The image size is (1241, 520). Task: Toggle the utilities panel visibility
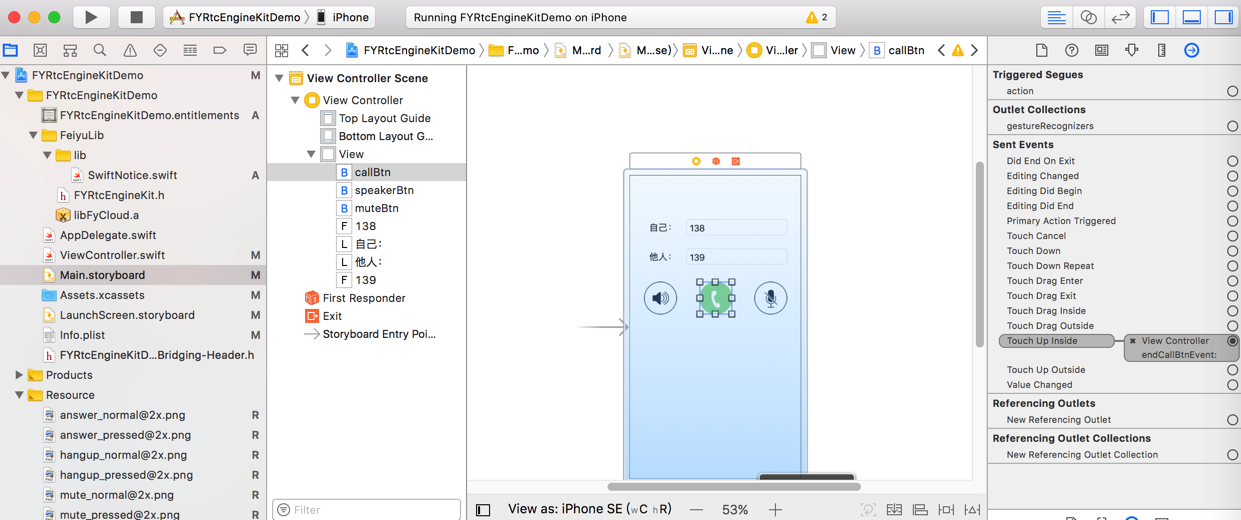[x=1224, y=17]
